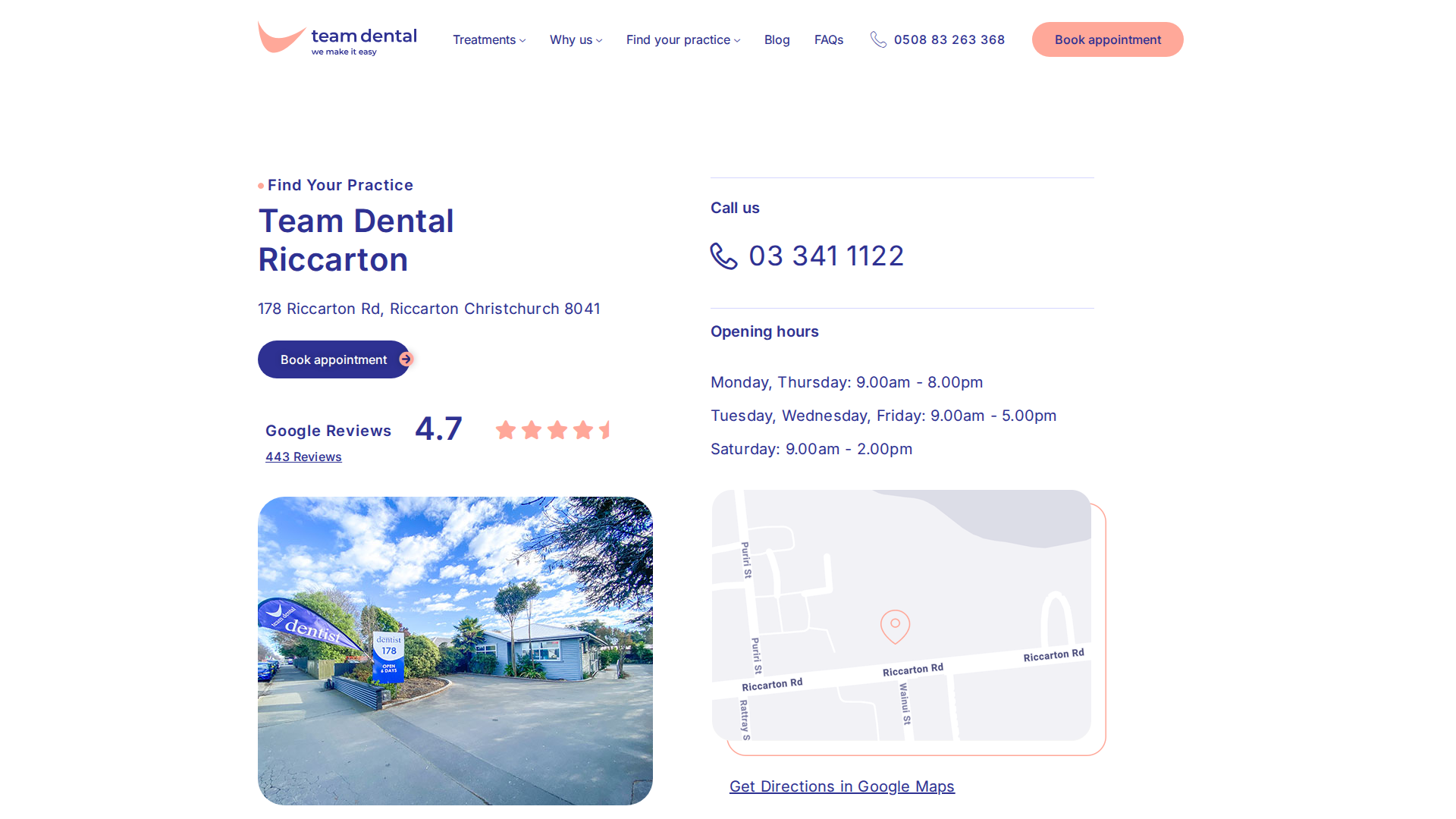The height and width of the screenshot is (819, 1456).
Task: Expand the Find your practice chevron
Action: [737, 40]
